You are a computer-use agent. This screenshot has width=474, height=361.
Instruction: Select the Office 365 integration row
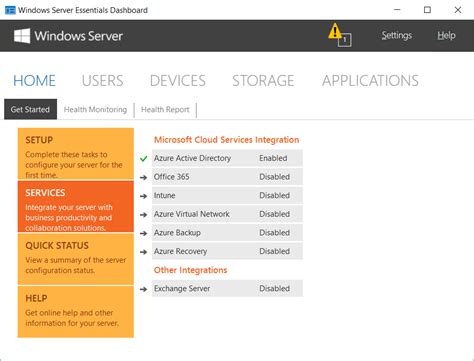[x=227, y=177]
